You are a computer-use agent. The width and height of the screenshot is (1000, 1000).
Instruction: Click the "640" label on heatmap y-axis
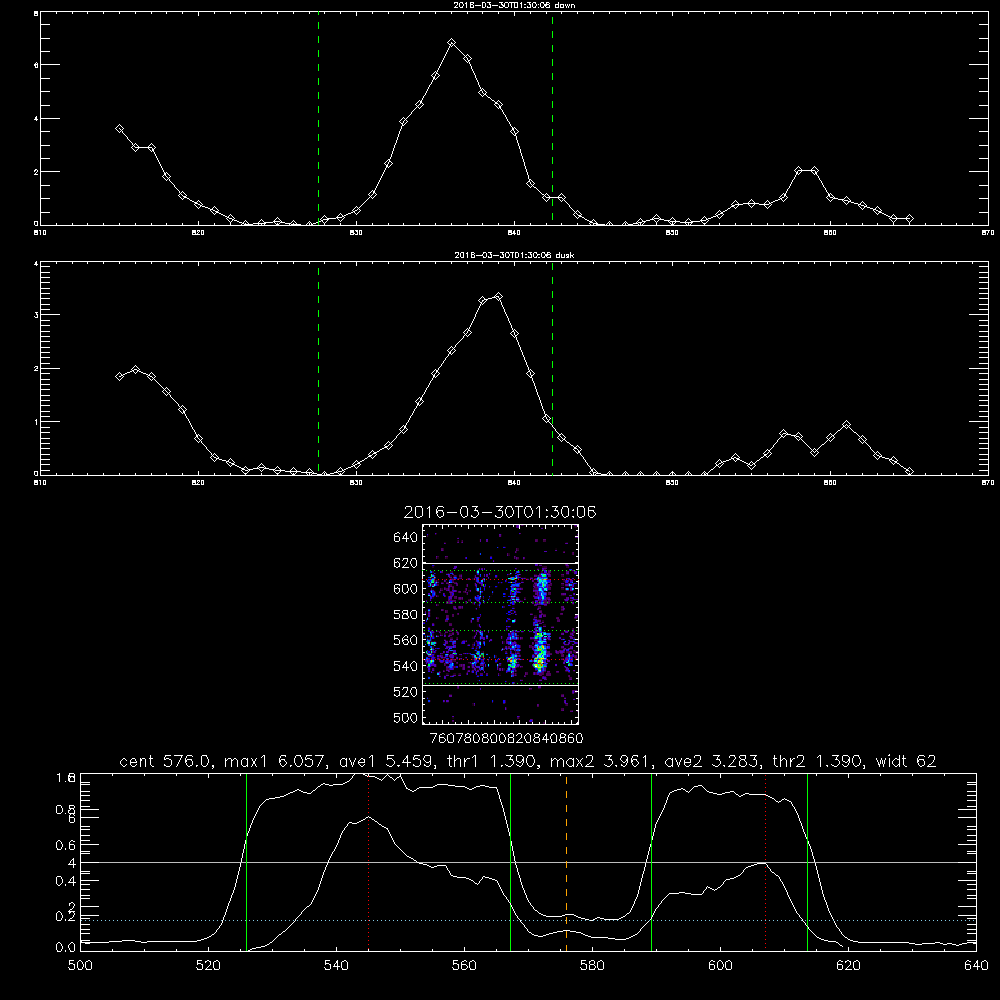(406, 538)
